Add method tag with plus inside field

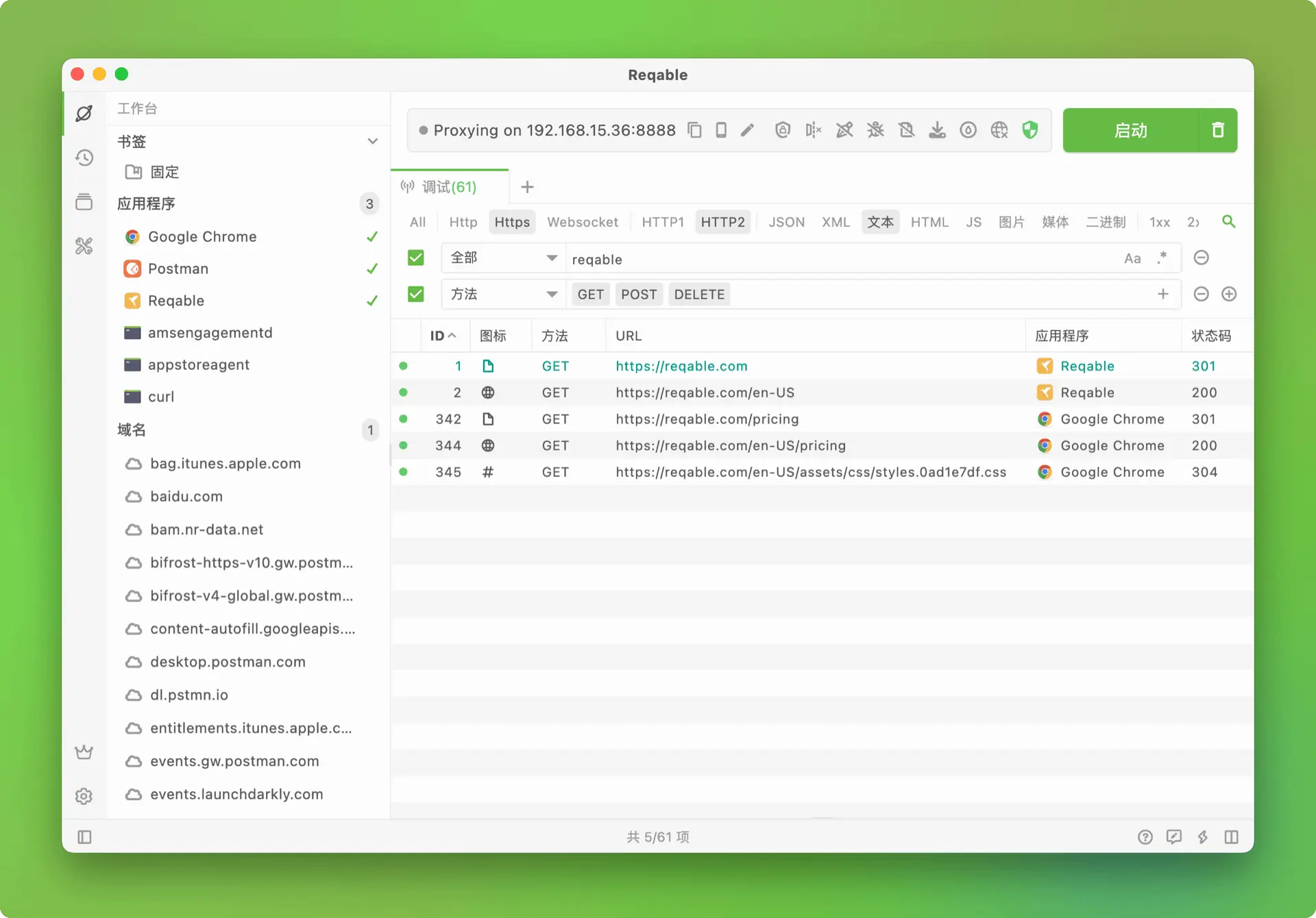click(1163, 294)
